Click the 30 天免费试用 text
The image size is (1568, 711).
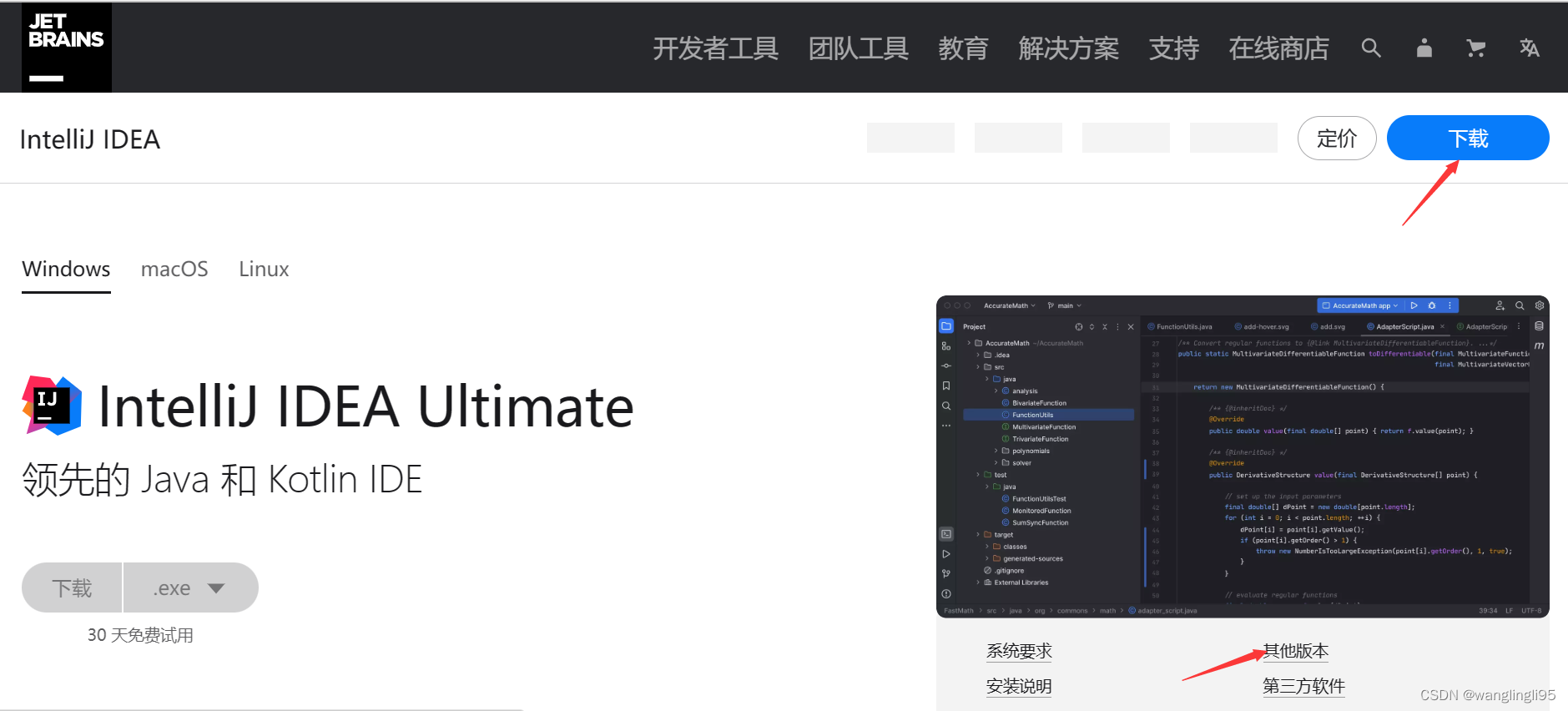coord(140,635)
